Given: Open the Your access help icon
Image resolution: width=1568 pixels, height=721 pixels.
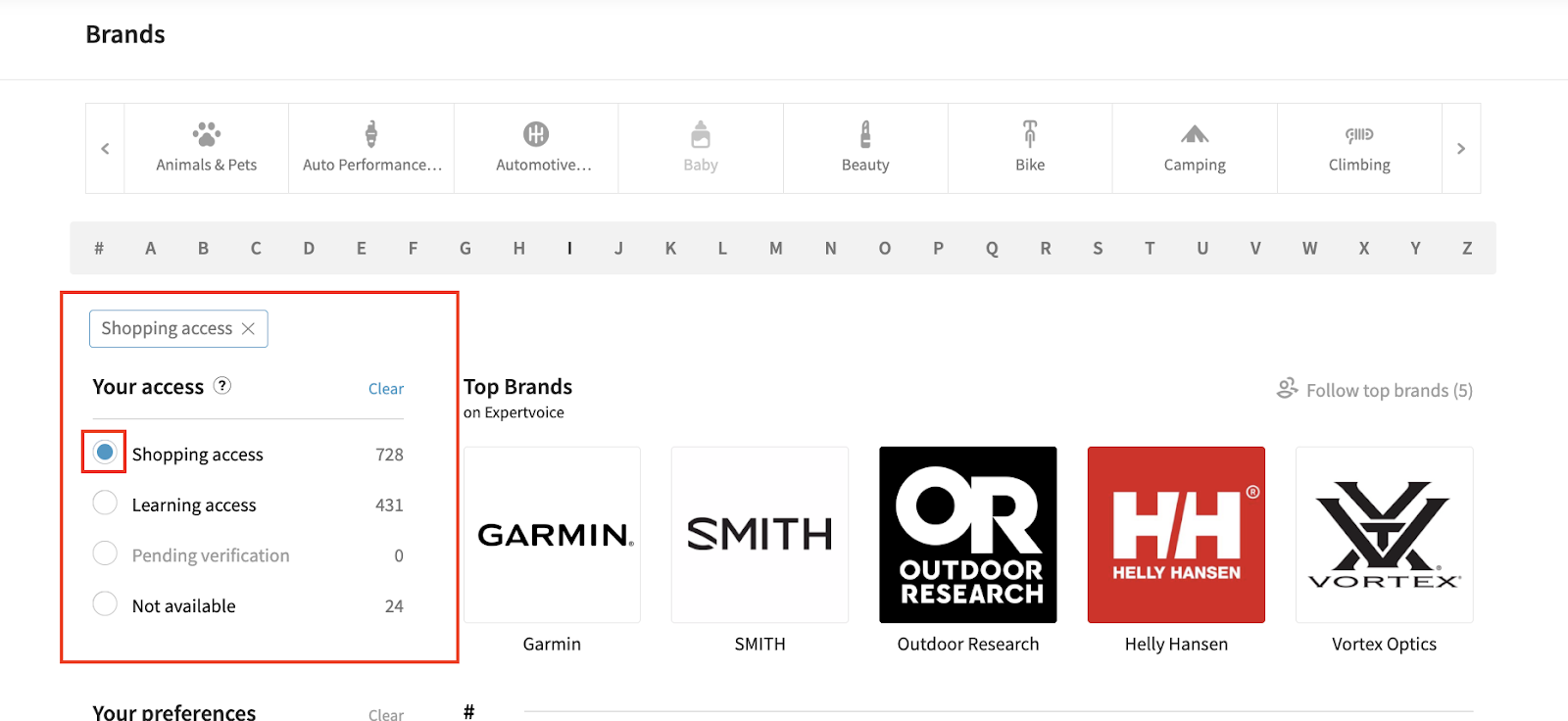Looking at the screenshot, I should coord(222,385).
